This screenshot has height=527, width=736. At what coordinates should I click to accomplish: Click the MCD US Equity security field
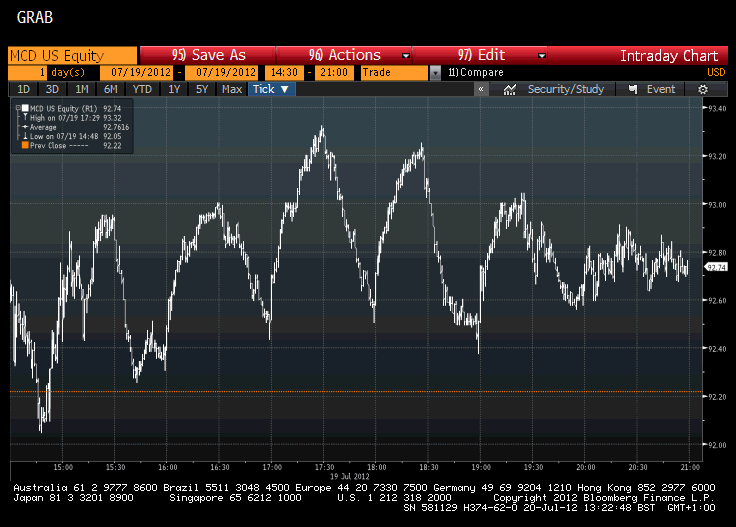(x=73, y=56)
